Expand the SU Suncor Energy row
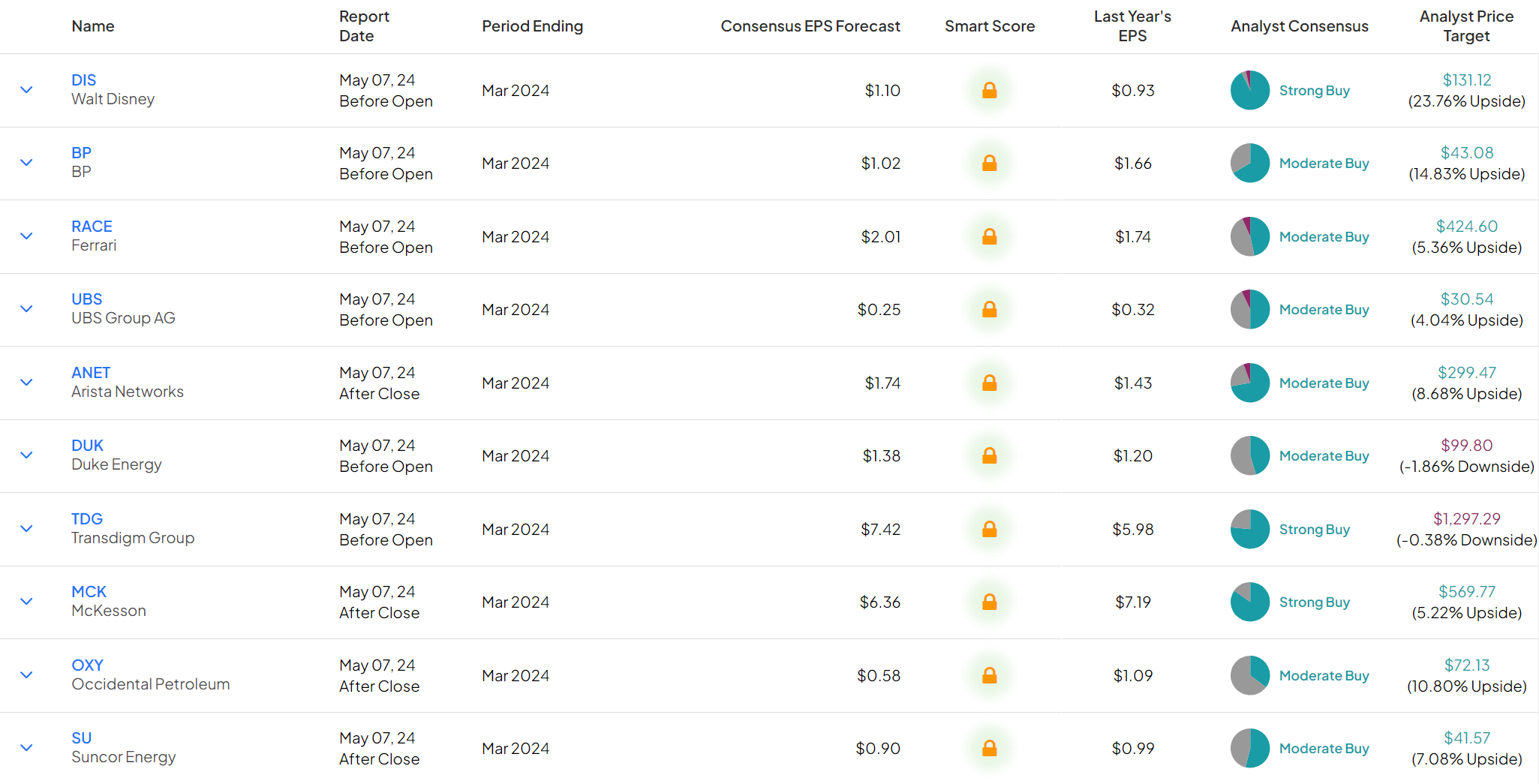1539x784 pixels. [26, 748]
